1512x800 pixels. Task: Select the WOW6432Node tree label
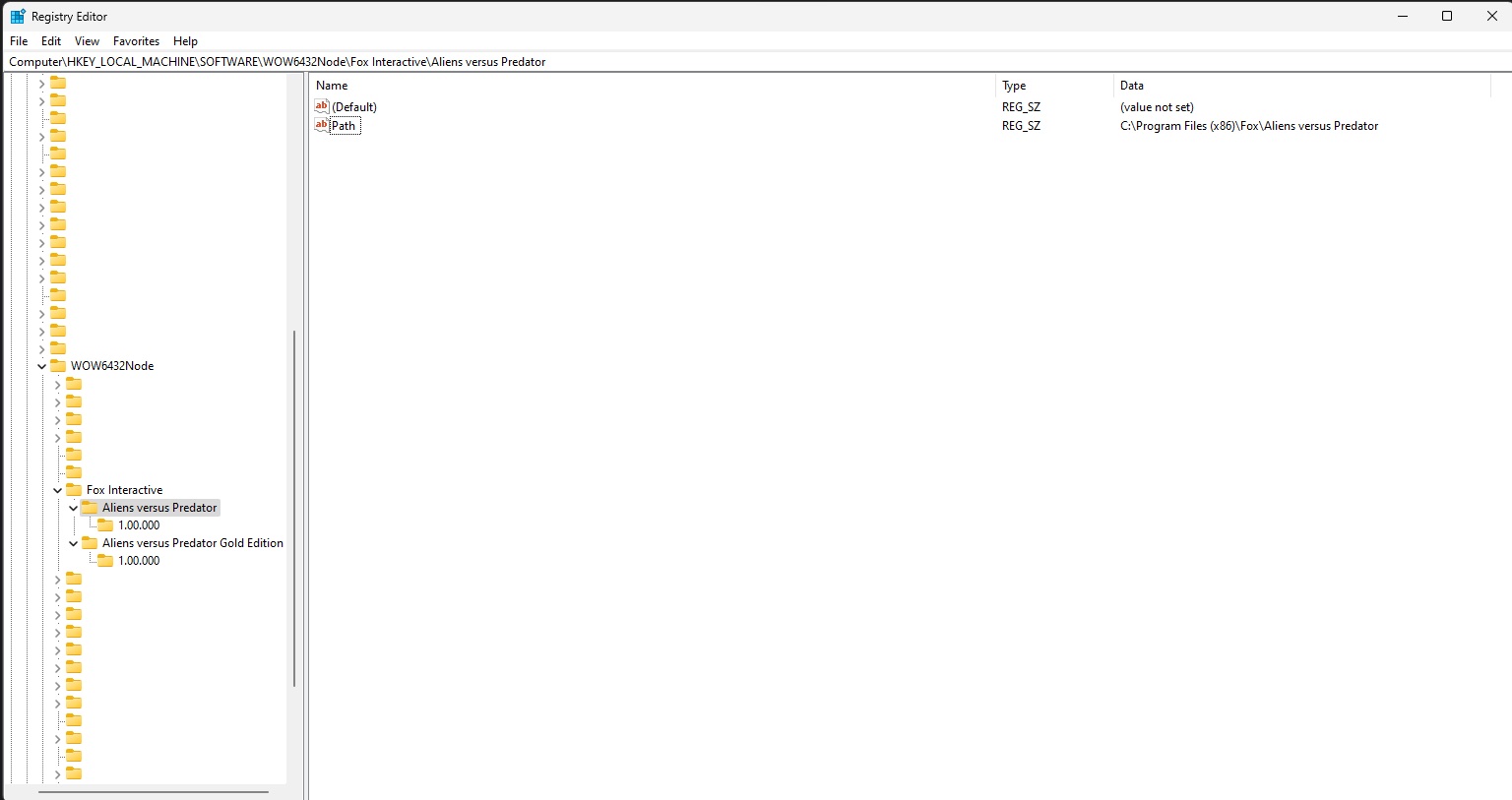(112, 366)
